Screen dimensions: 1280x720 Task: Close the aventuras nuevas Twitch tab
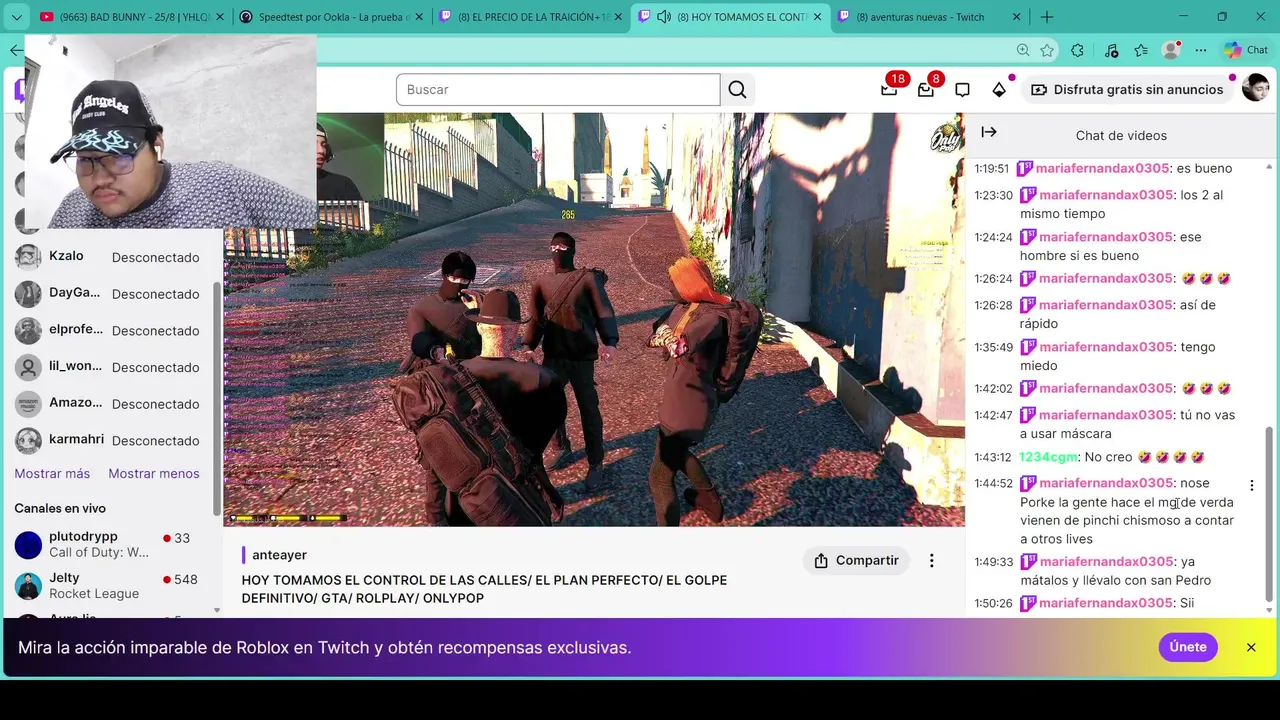(1017, 17)
